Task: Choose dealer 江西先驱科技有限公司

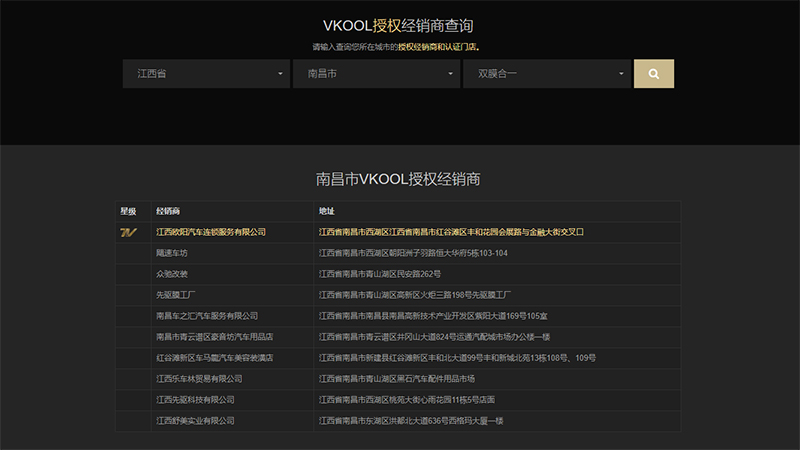Action: pyautogui.click(x=195, y=400)
